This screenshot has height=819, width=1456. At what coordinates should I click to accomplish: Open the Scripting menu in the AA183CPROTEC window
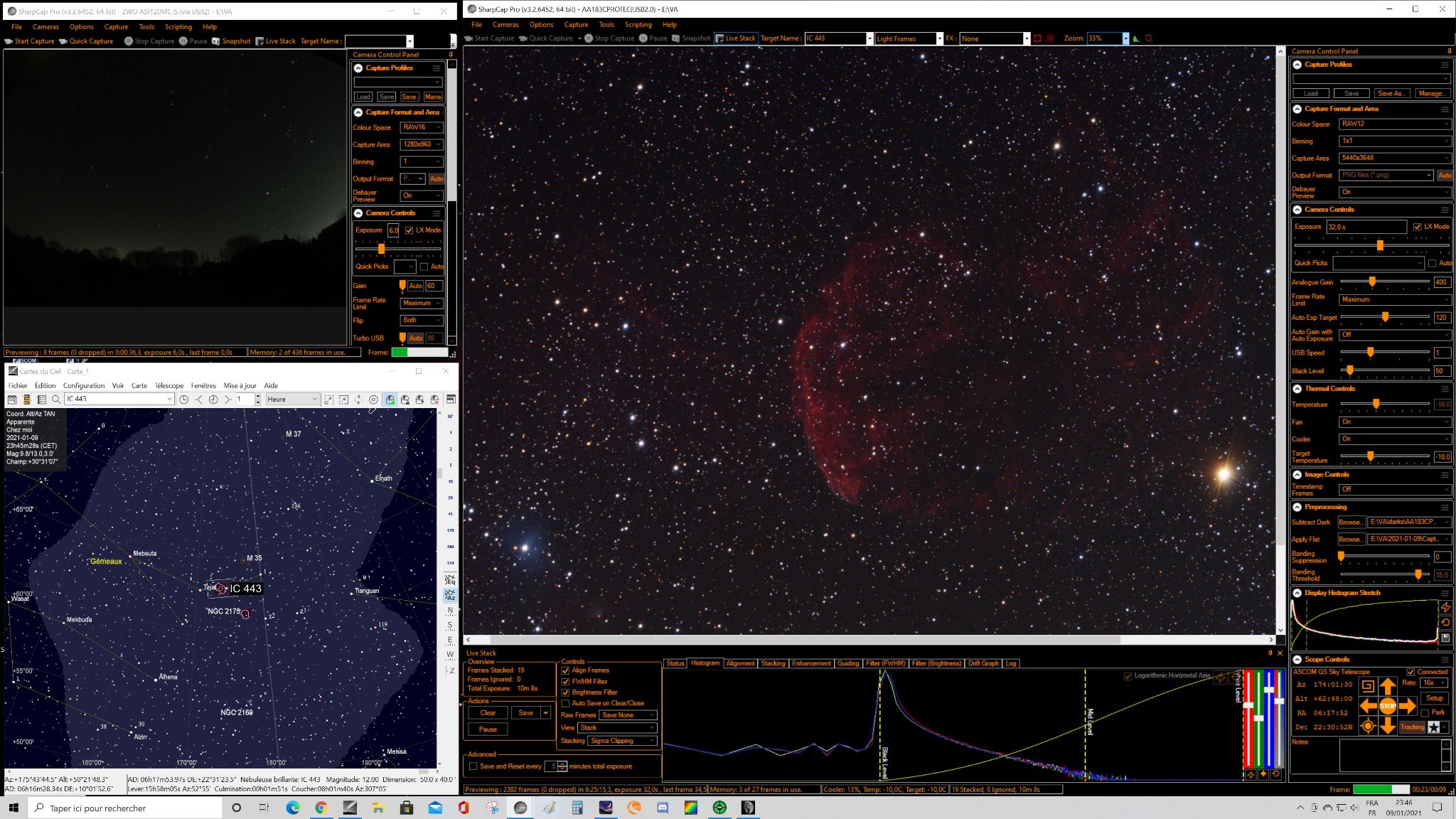coord(638,24)
